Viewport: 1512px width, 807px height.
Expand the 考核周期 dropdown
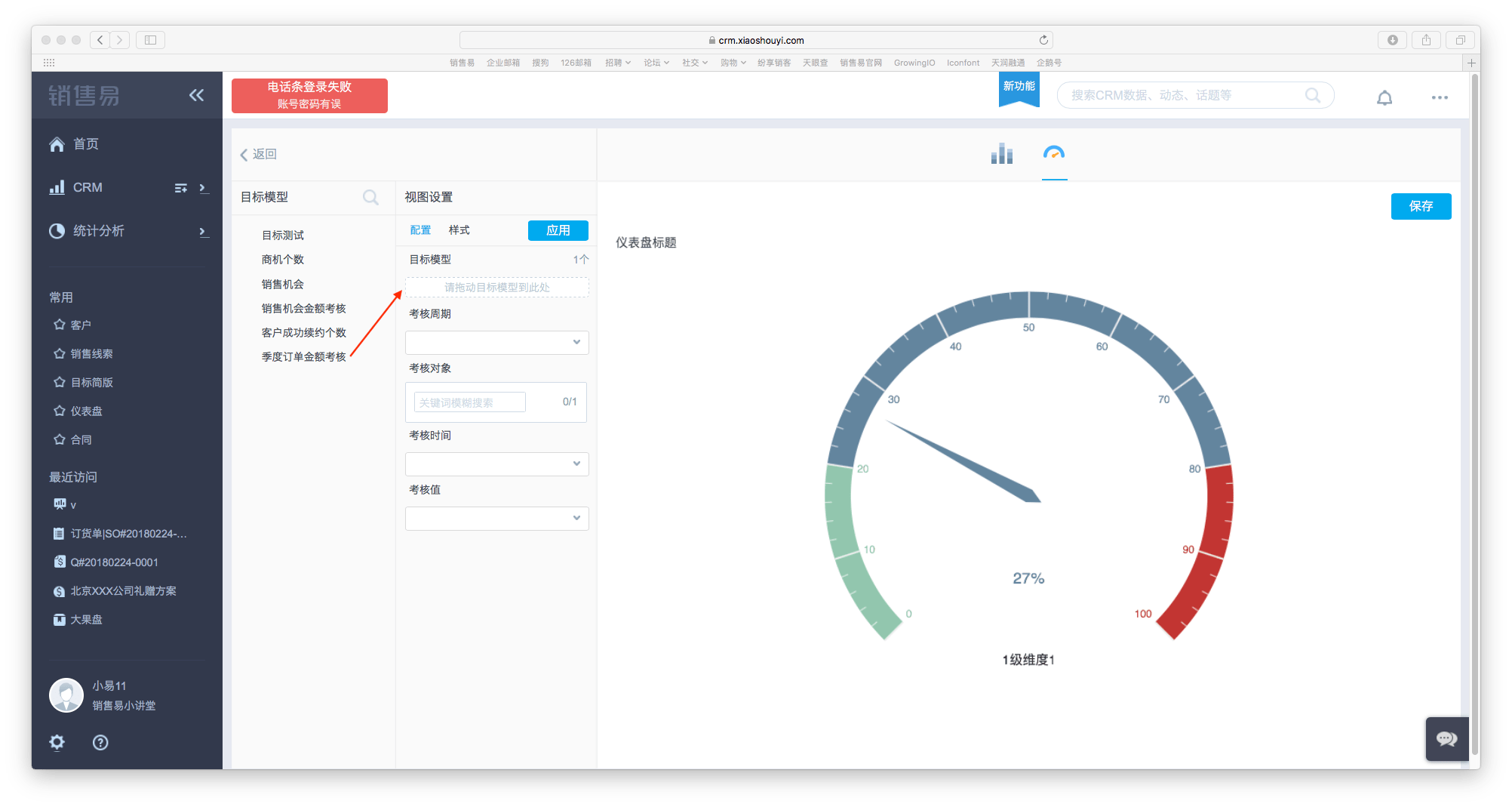pyautogui.click(x=496, y=343)
